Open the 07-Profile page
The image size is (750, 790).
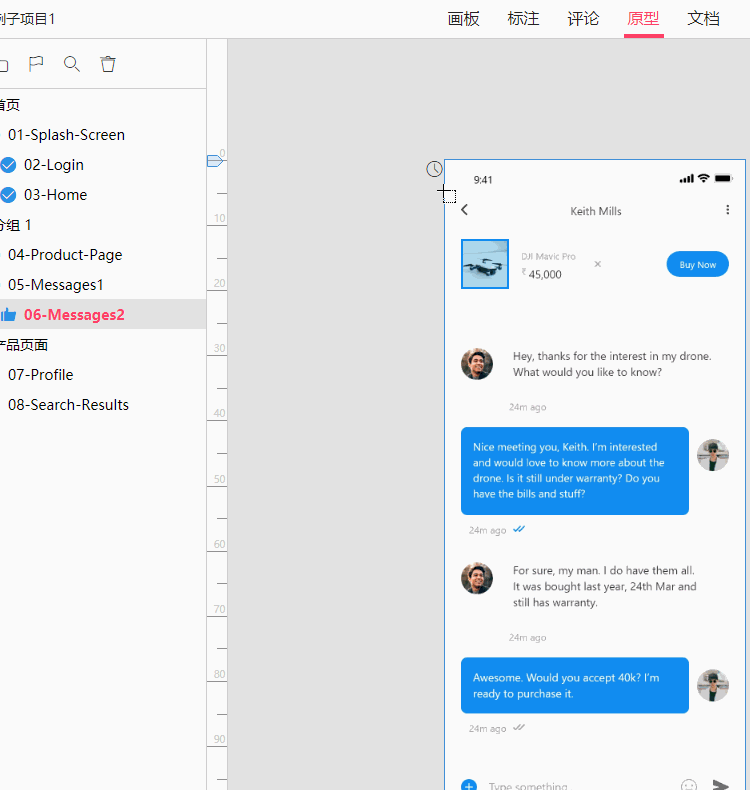(x=40, y=375)
